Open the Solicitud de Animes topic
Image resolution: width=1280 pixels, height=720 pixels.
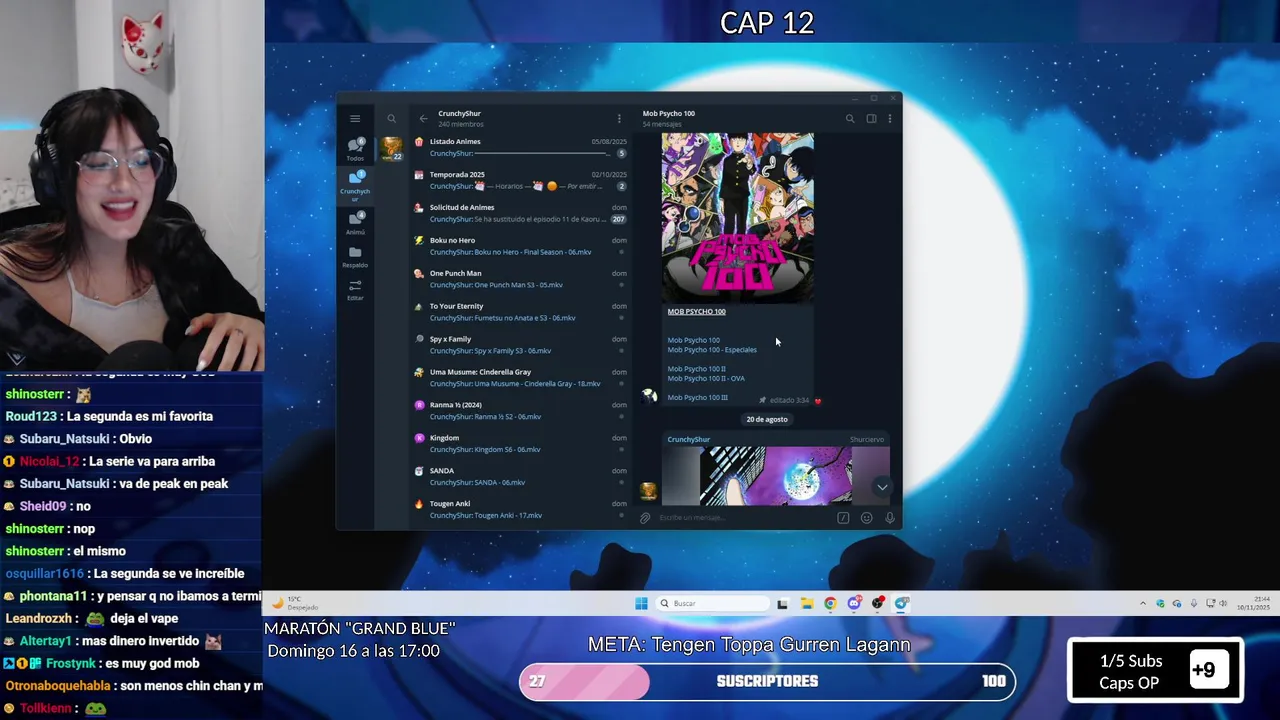520,213
